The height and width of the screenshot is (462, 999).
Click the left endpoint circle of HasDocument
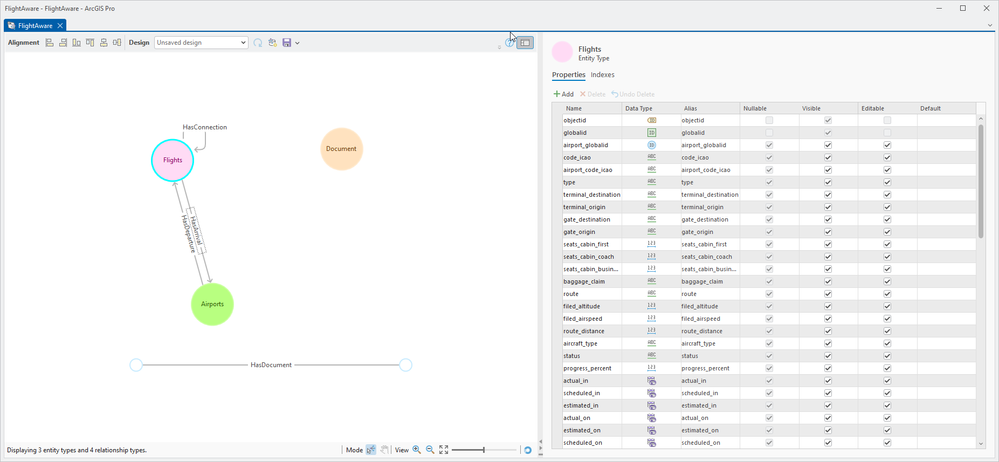[136, 365]
